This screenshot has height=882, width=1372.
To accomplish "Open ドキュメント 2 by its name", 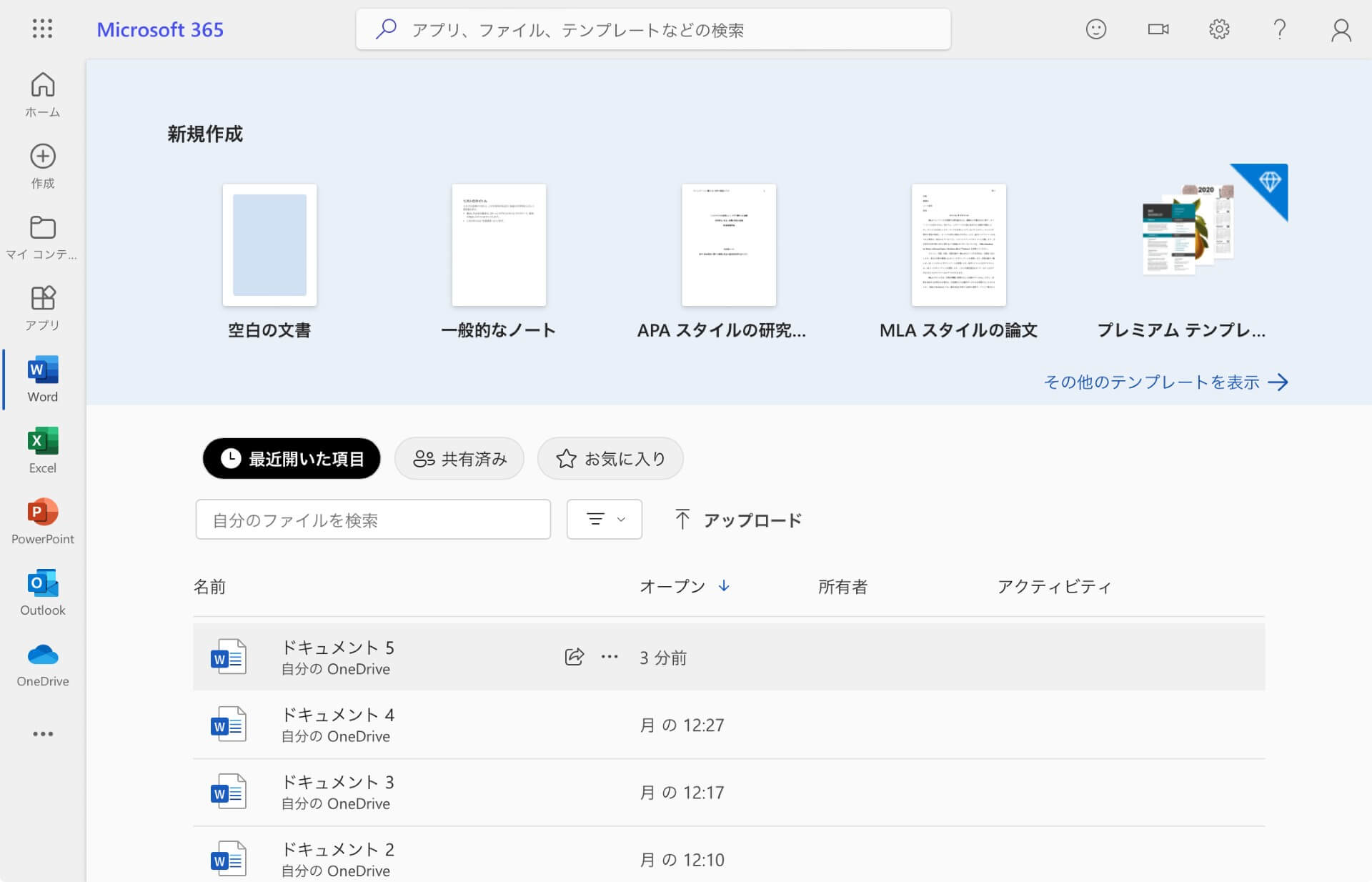I will pos(338,849).
